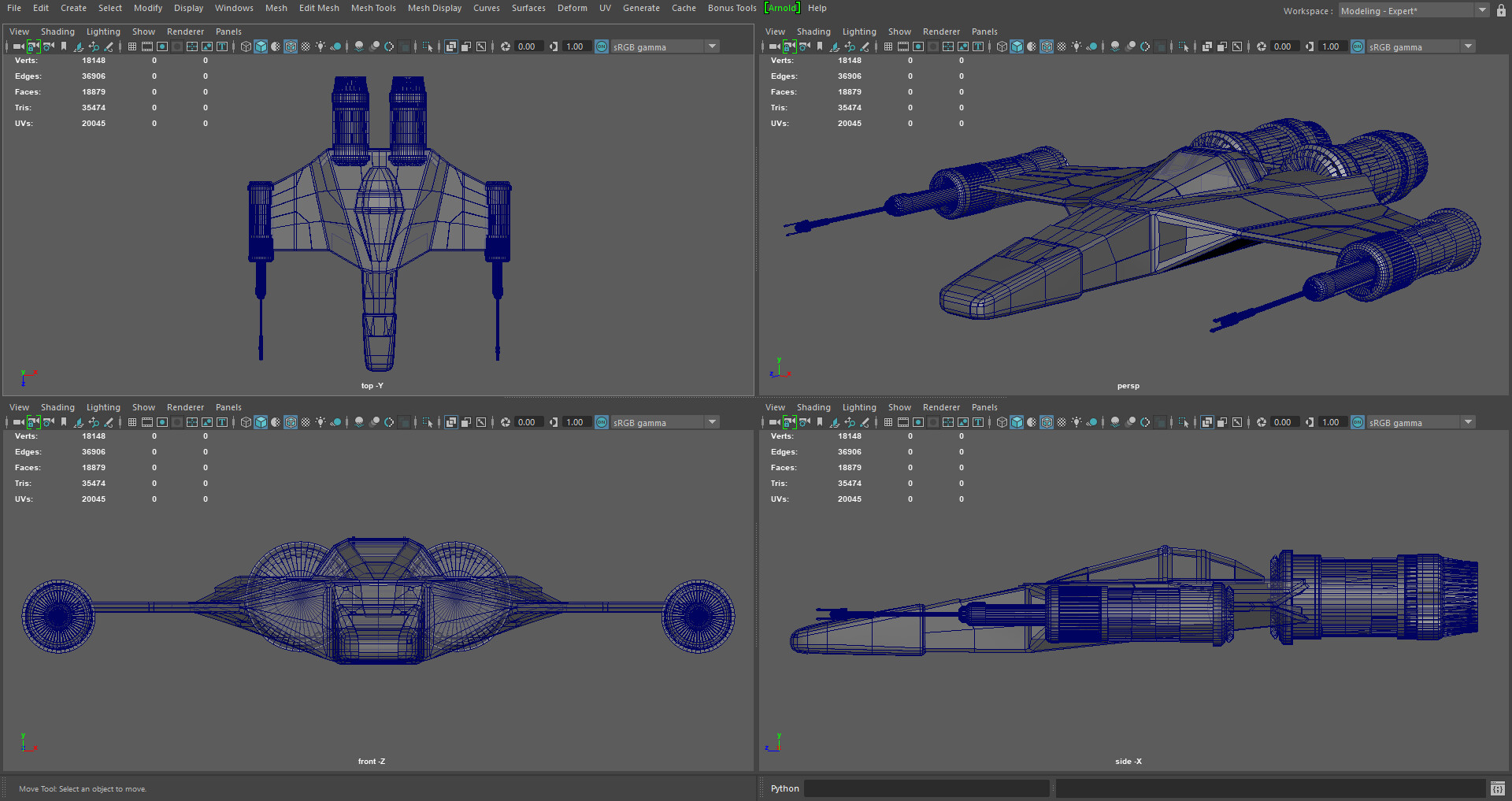Click 'front -Z' label in front panel
This screenshot has width=1512, height=801.
[372, 762]
